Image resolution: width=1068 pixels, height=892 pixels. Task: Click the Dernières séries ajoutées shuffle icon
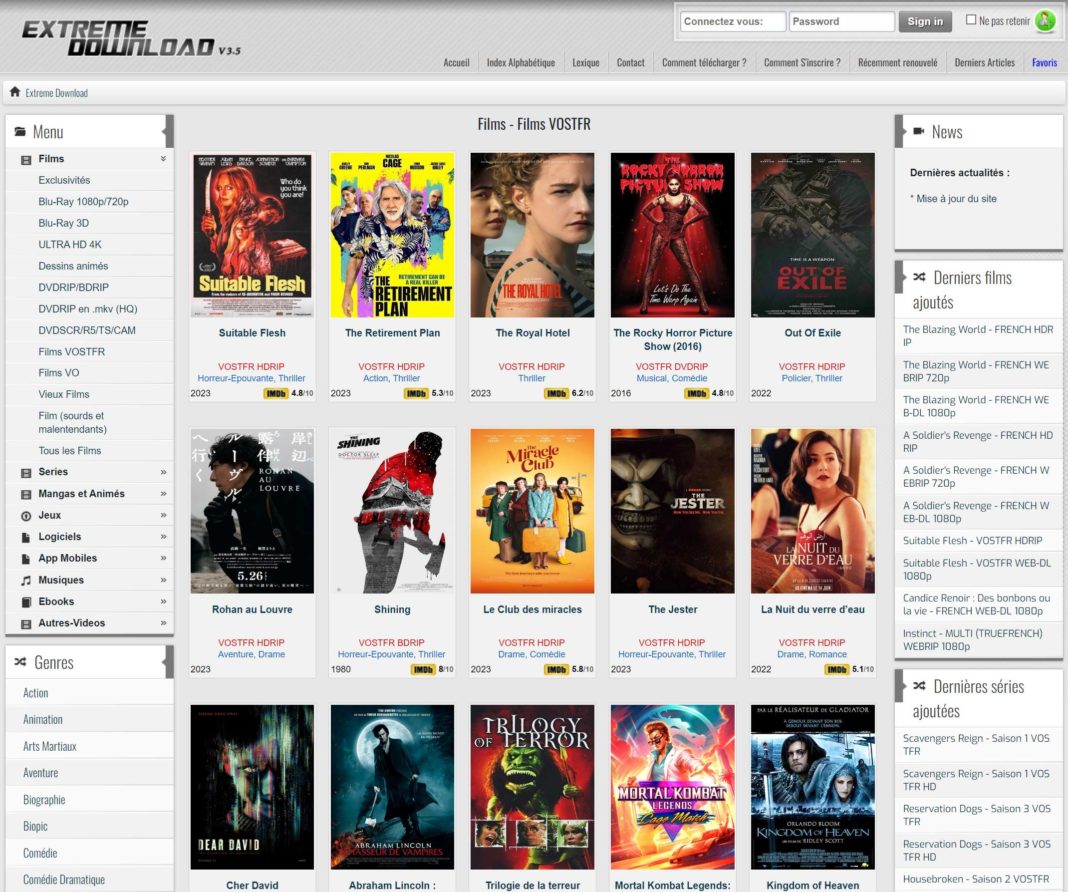click(919, 686)
